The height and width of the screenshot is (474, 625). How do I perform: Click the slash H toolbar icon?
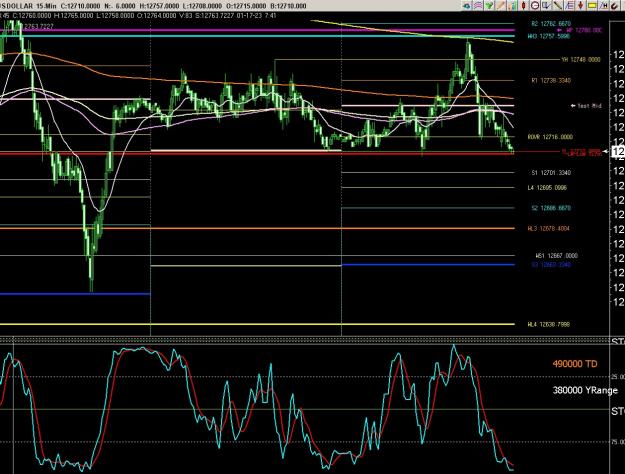coord(603,6)
